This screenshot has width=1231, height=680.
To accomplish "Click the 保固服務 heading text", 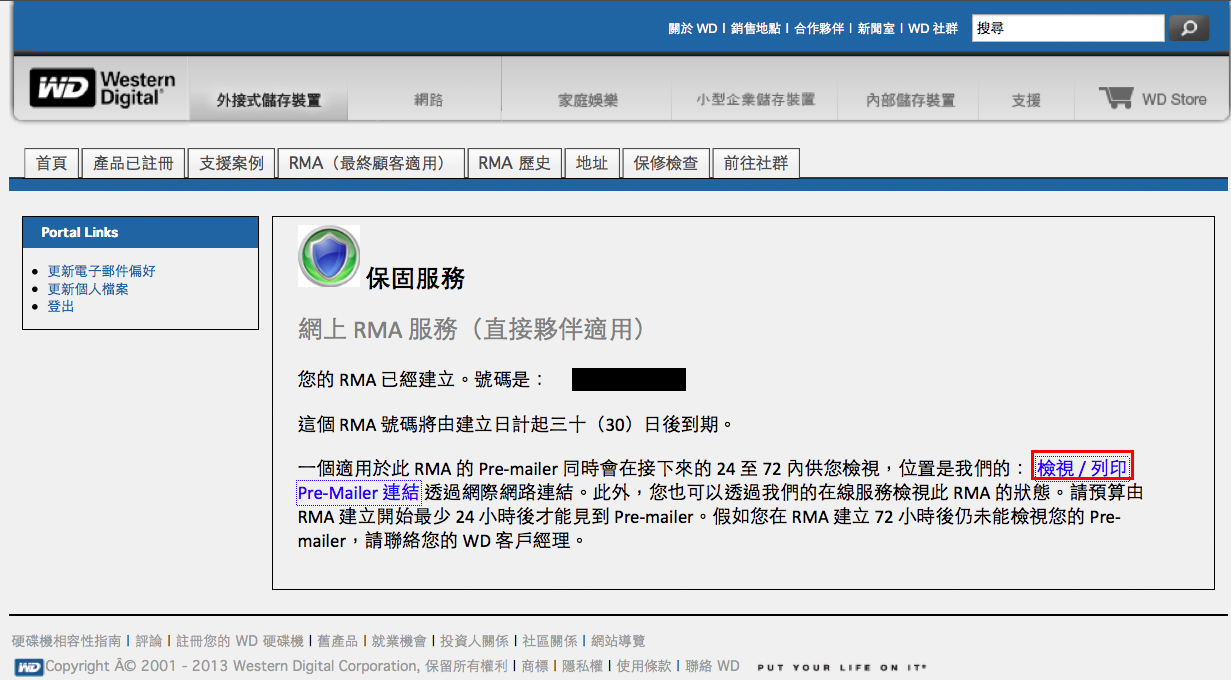I will 415,278.
